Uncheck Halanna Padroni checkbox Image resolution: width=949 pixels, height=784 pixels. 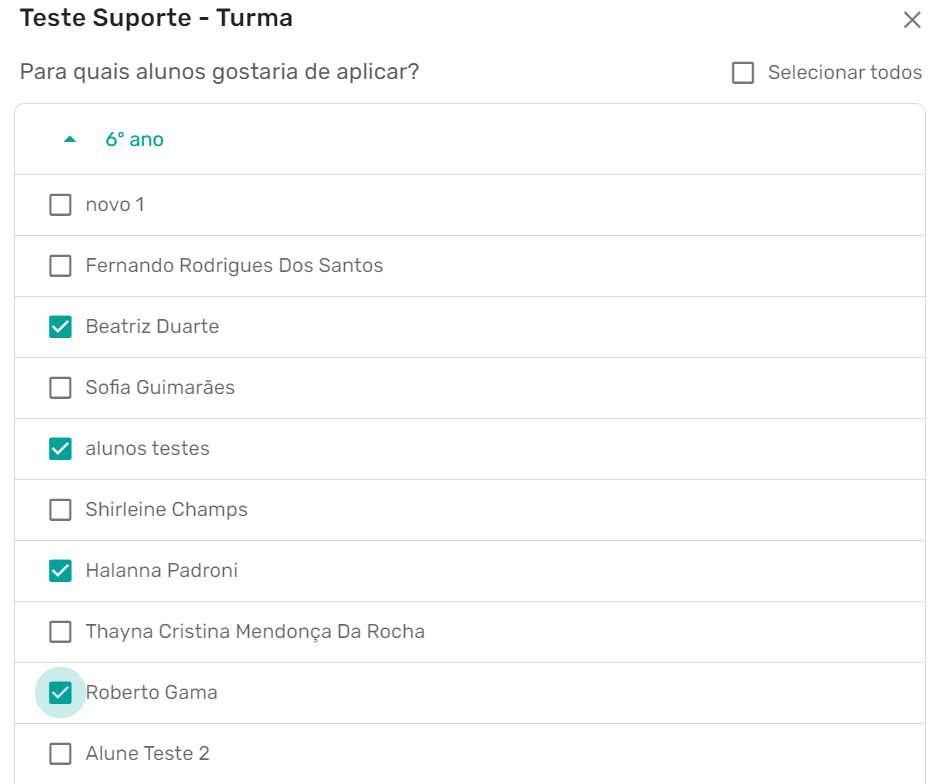pos(61,571)
